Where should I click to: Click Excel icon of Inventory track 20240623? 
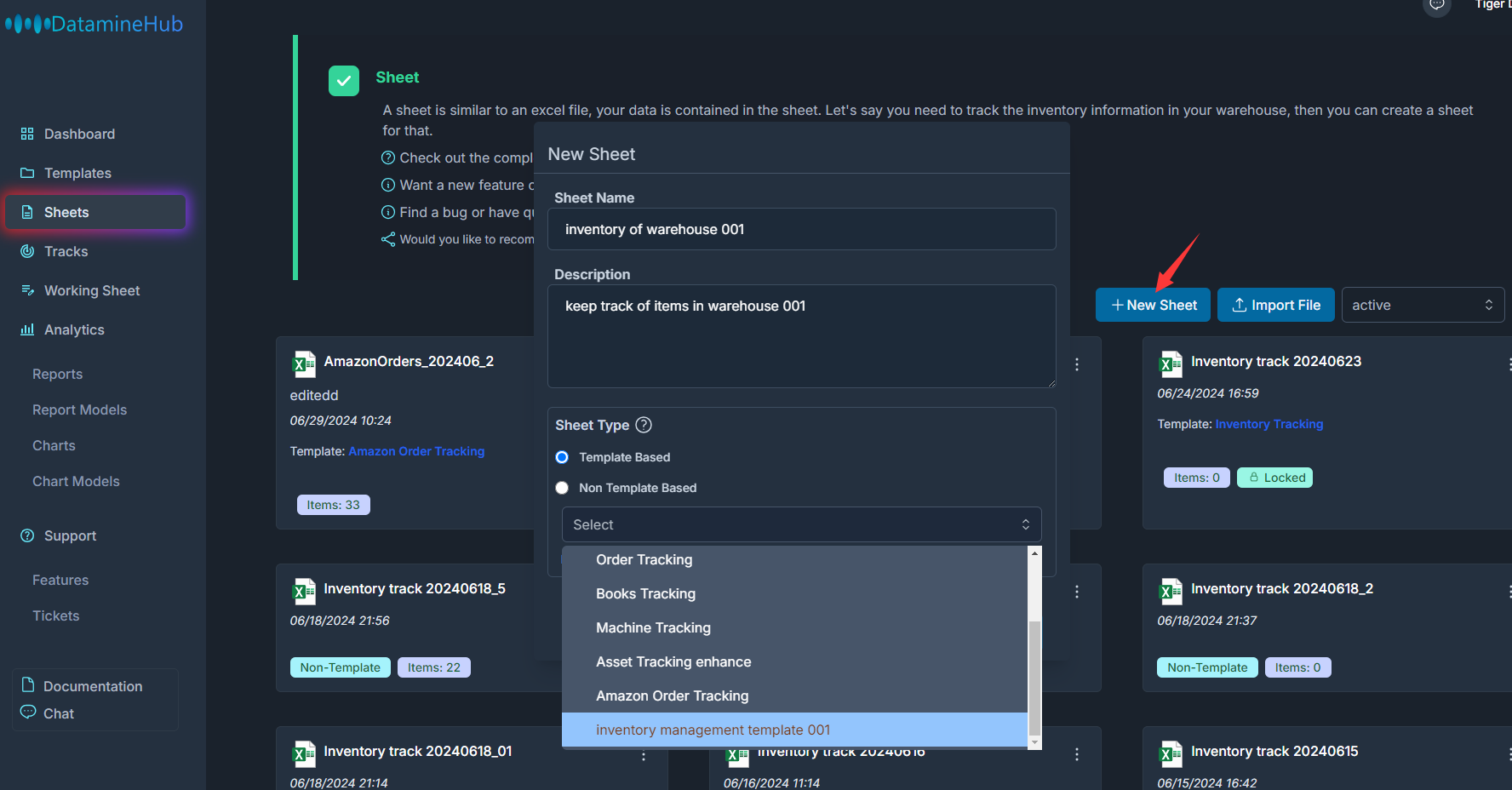click(x=1171, y=364)
